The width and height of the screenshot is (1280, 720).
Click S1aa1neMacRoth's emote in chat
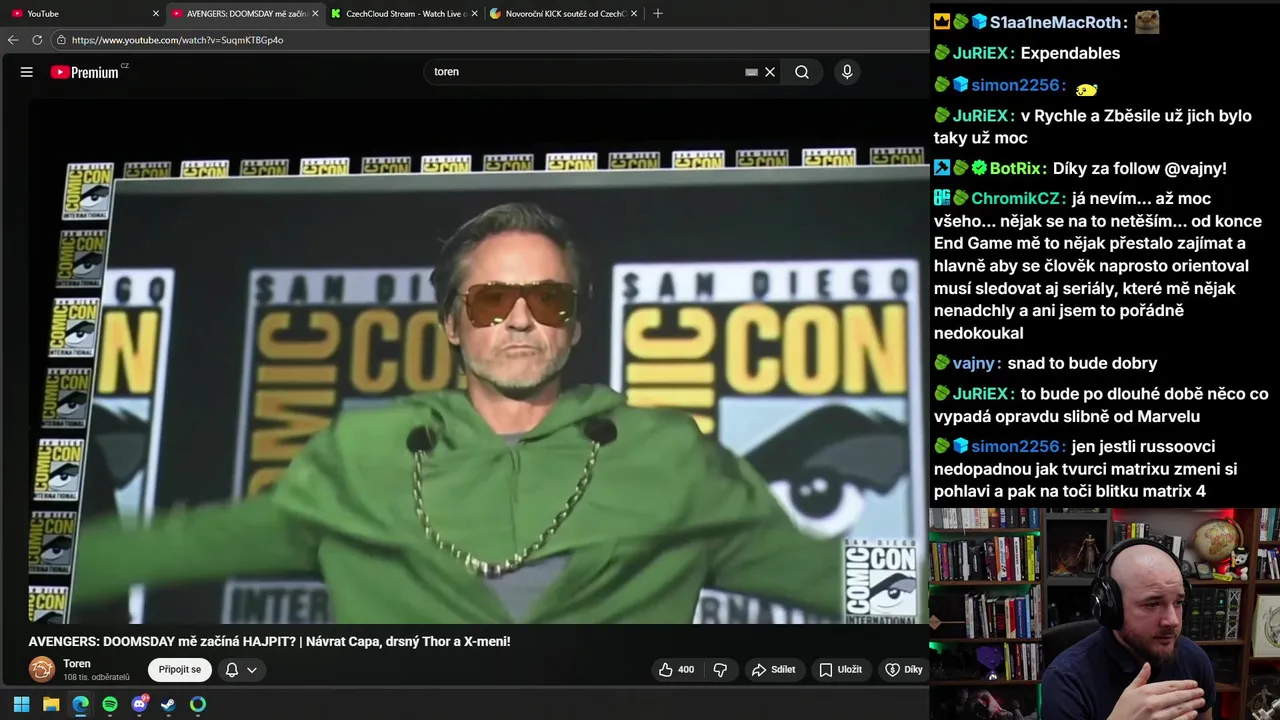point(1147,22)
